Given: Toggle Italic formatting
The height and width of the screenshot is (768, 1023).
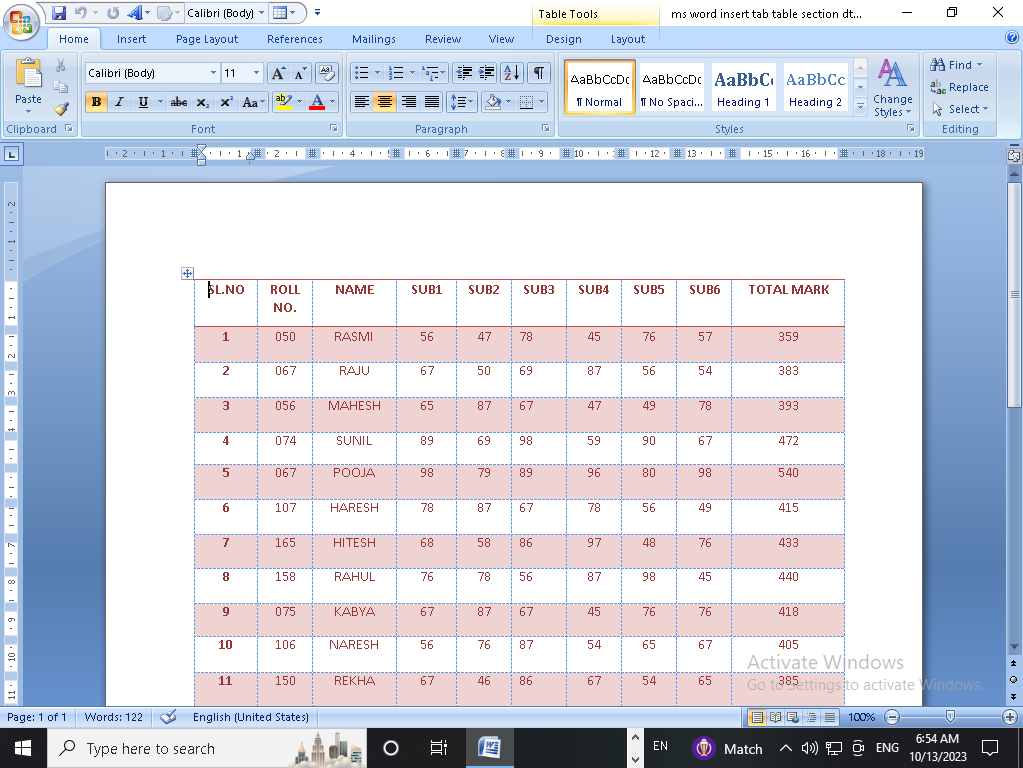Looking at the screenshot, I should [120, 102].
